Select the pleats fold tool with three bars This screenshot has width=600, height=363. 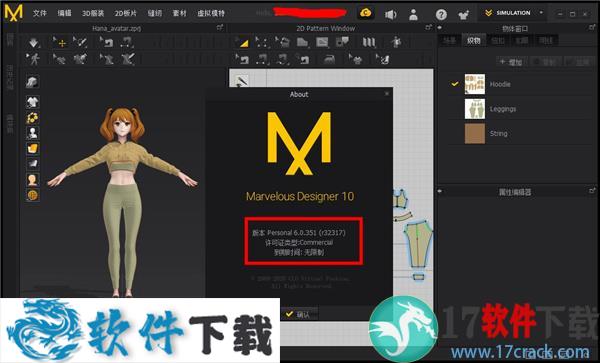369,42
